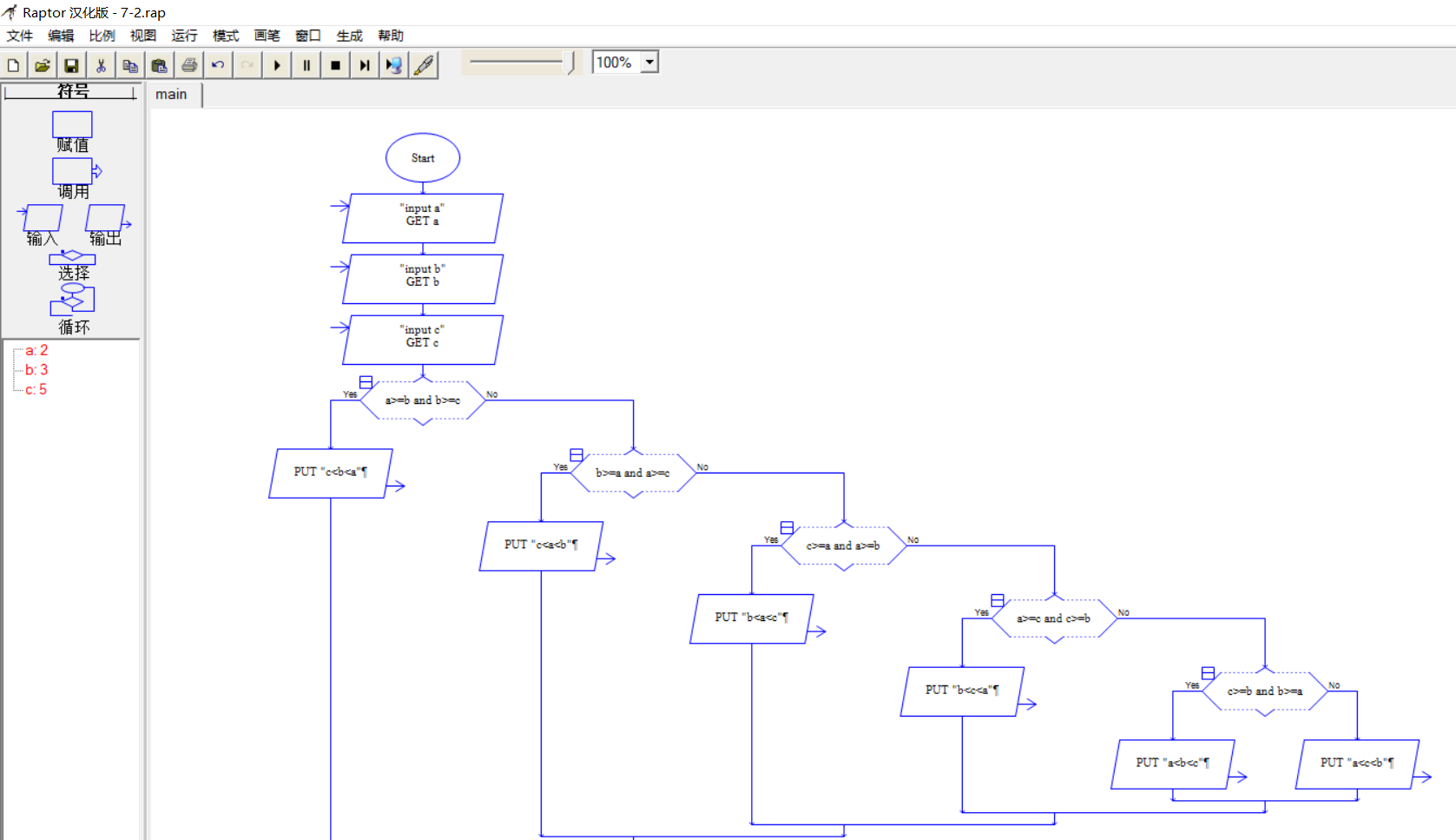
Task: Select the 选择 selection symbol
Action: [73, 266]
